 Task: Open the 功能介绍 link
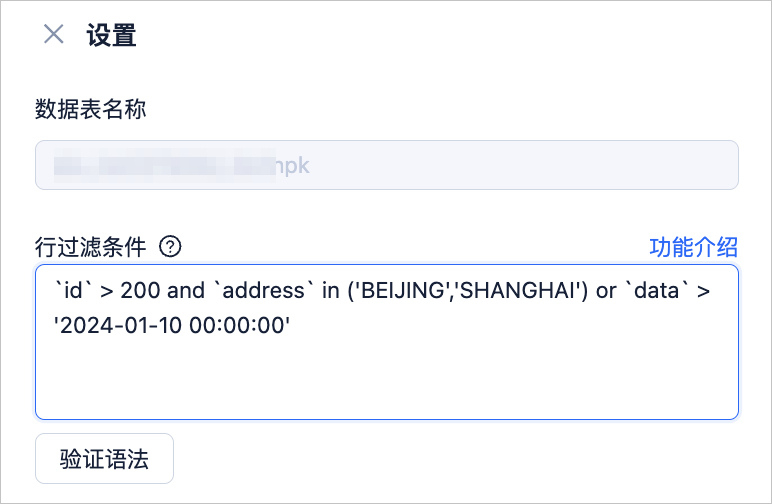click(x=693, y=247)
